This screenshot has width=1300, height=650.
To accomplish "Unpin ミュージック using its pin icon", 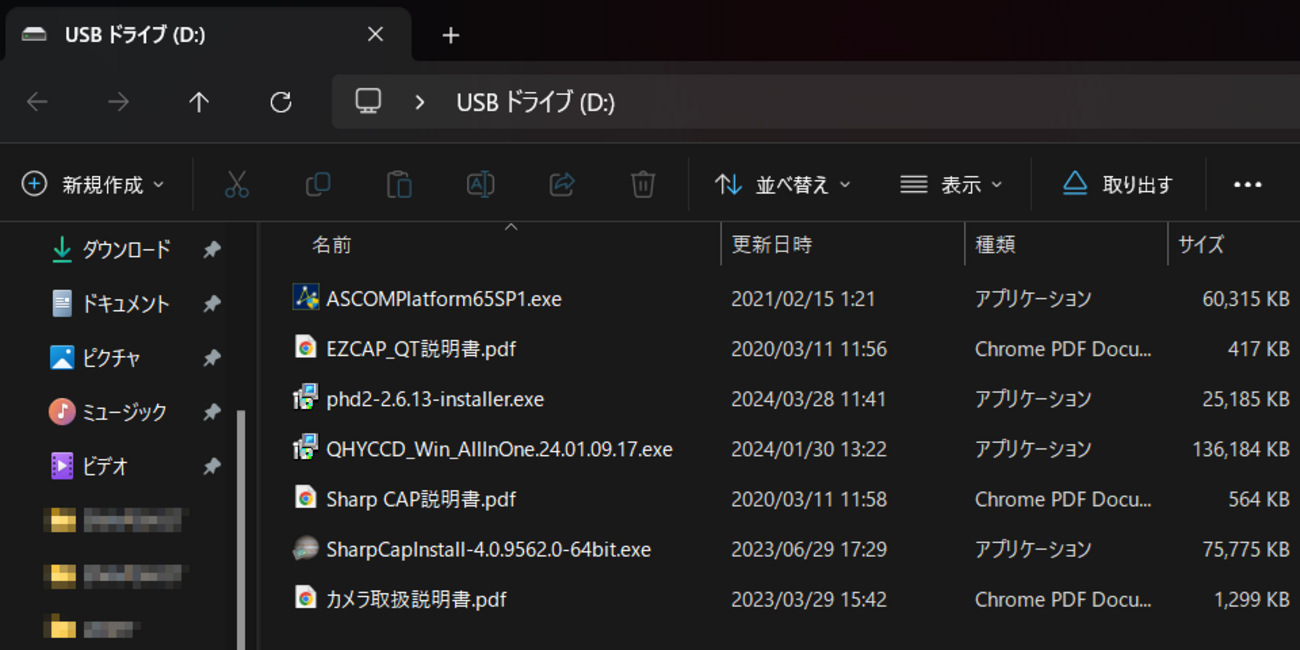I will tap(211, 412).
